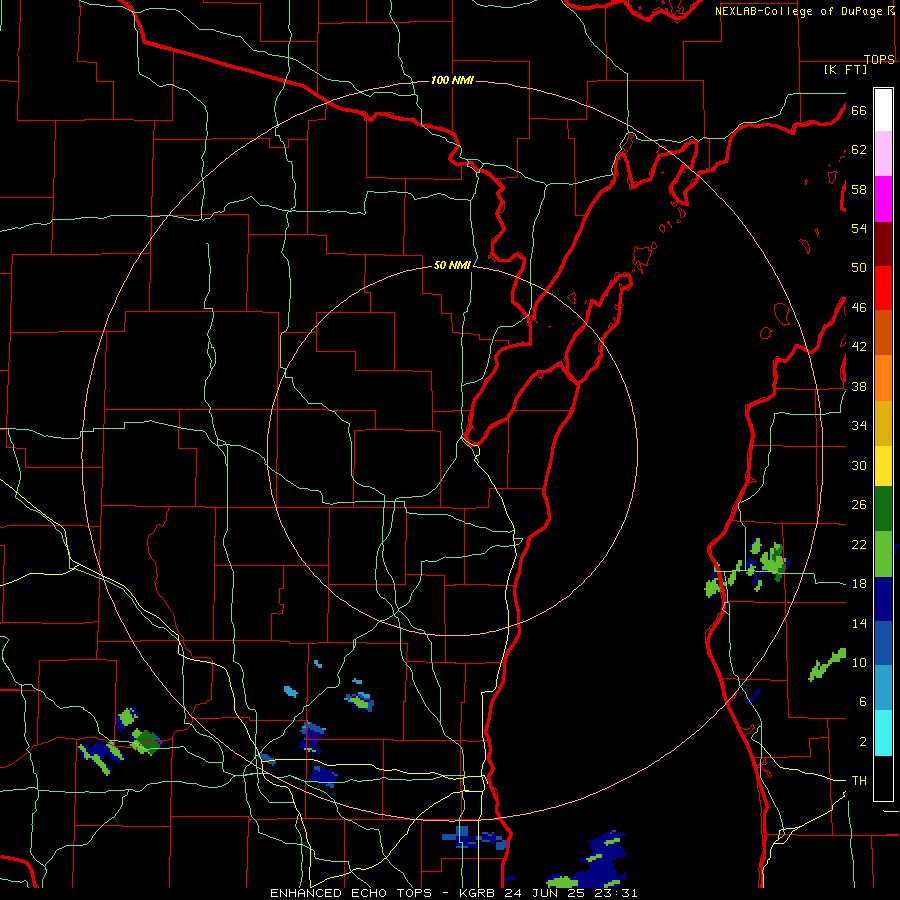Click the 23:31 timestamp text
Viewport: 900px width, 900px height.
616,893
